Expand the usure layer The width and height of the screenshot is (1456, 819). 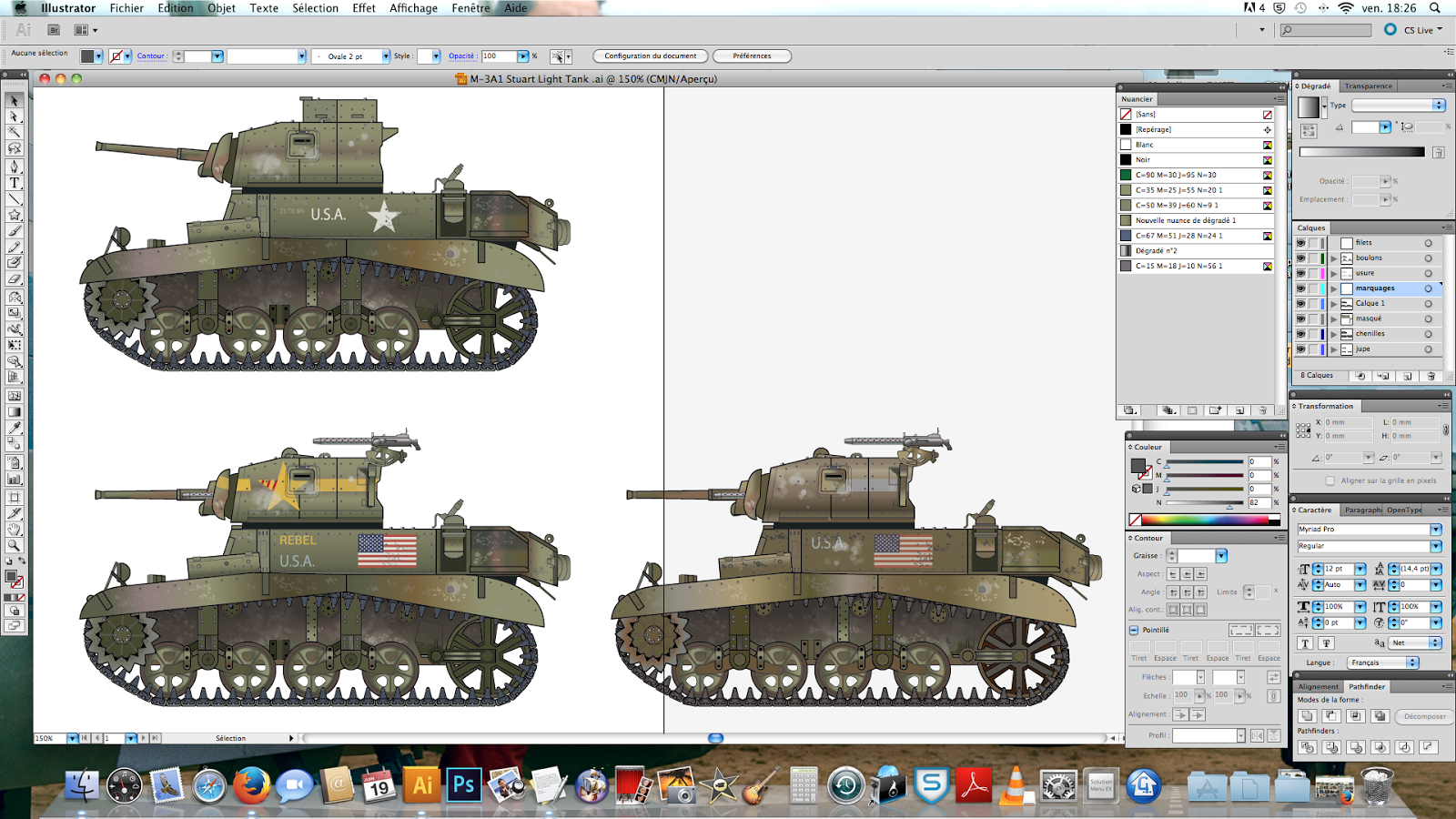point(1334,273)
